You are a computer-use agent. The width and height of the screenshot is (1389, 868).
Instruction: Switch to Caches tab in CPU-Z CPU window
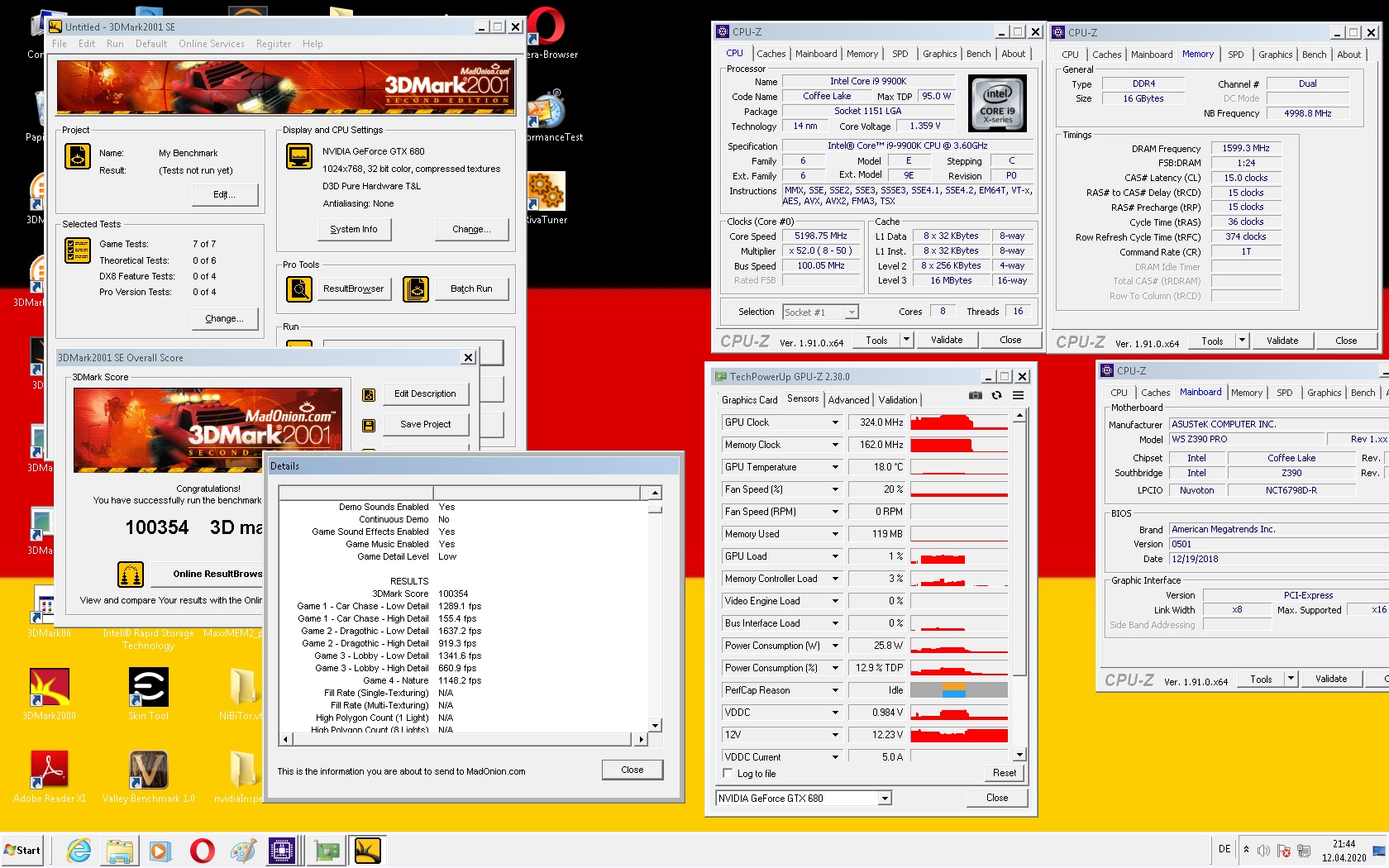[x=771, y=54]
